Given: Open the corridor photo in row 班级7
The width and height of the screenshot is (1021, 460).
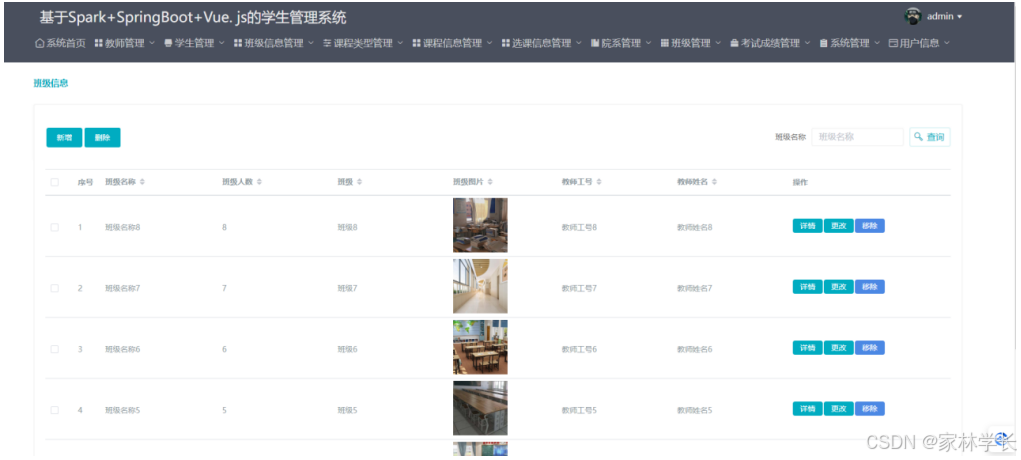Looking at the screenshot, I should tap(480, 287).
